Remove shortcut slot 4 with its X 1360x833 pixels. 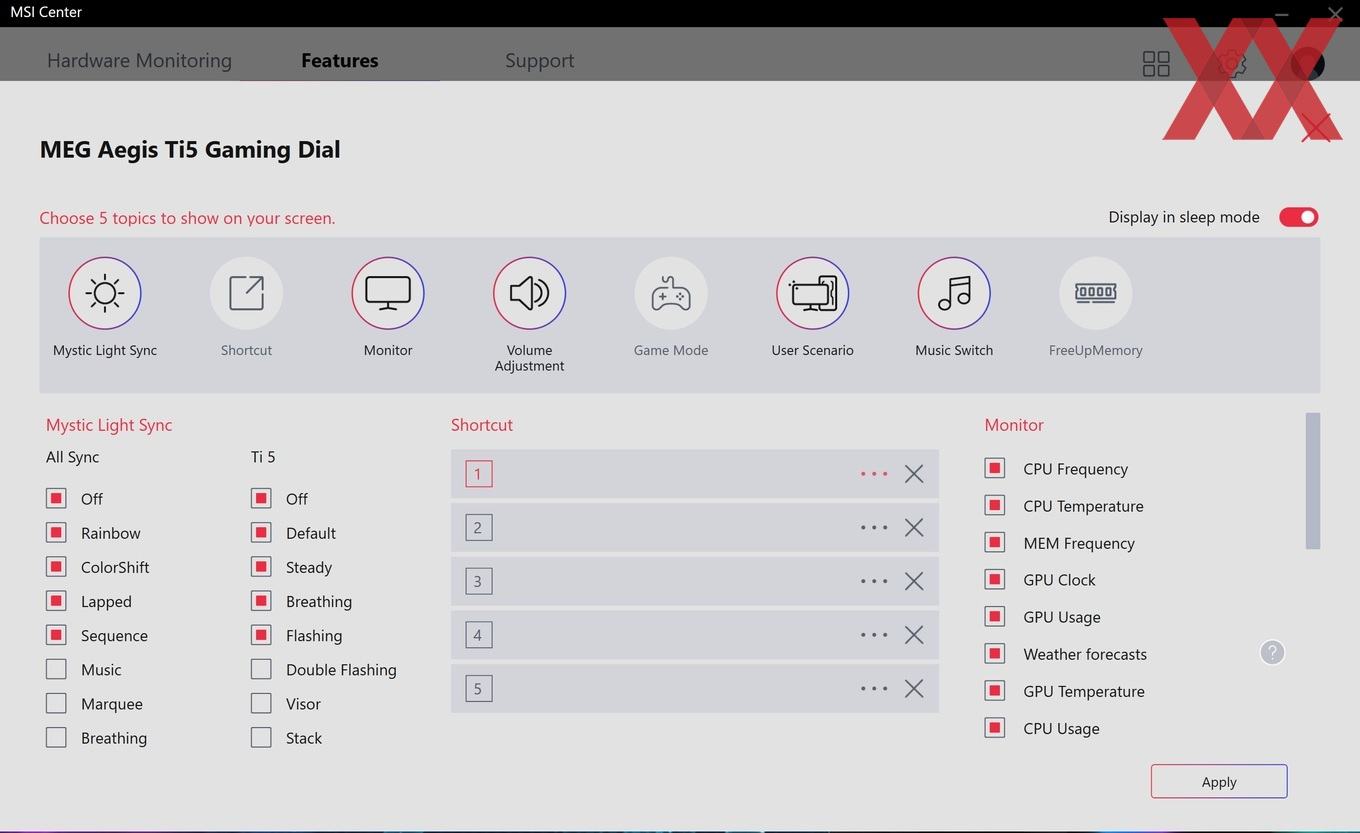pyautogui.click(x=914, y=635)
